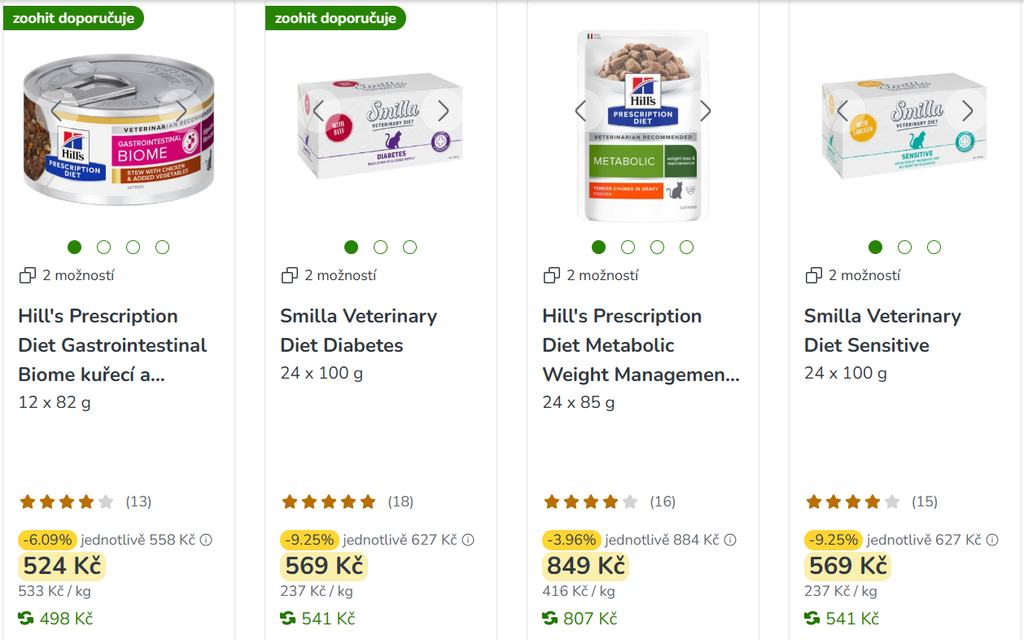The height and width of the screenshot is (640, 1024).
Task: Select third image dot for Smilla Diabetes
Action: pyautogui.click(x=409, y=247)
